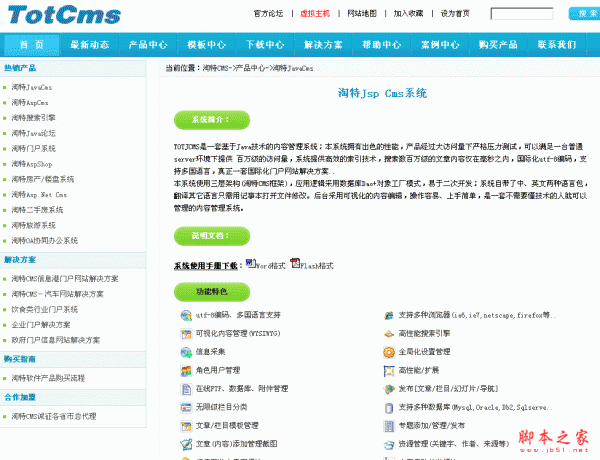Image resolution: width=600 pixels, height=460 pixels.
Task: Open 淘特OA协同办公系统 sidebar link
Action: pos(45,240)
